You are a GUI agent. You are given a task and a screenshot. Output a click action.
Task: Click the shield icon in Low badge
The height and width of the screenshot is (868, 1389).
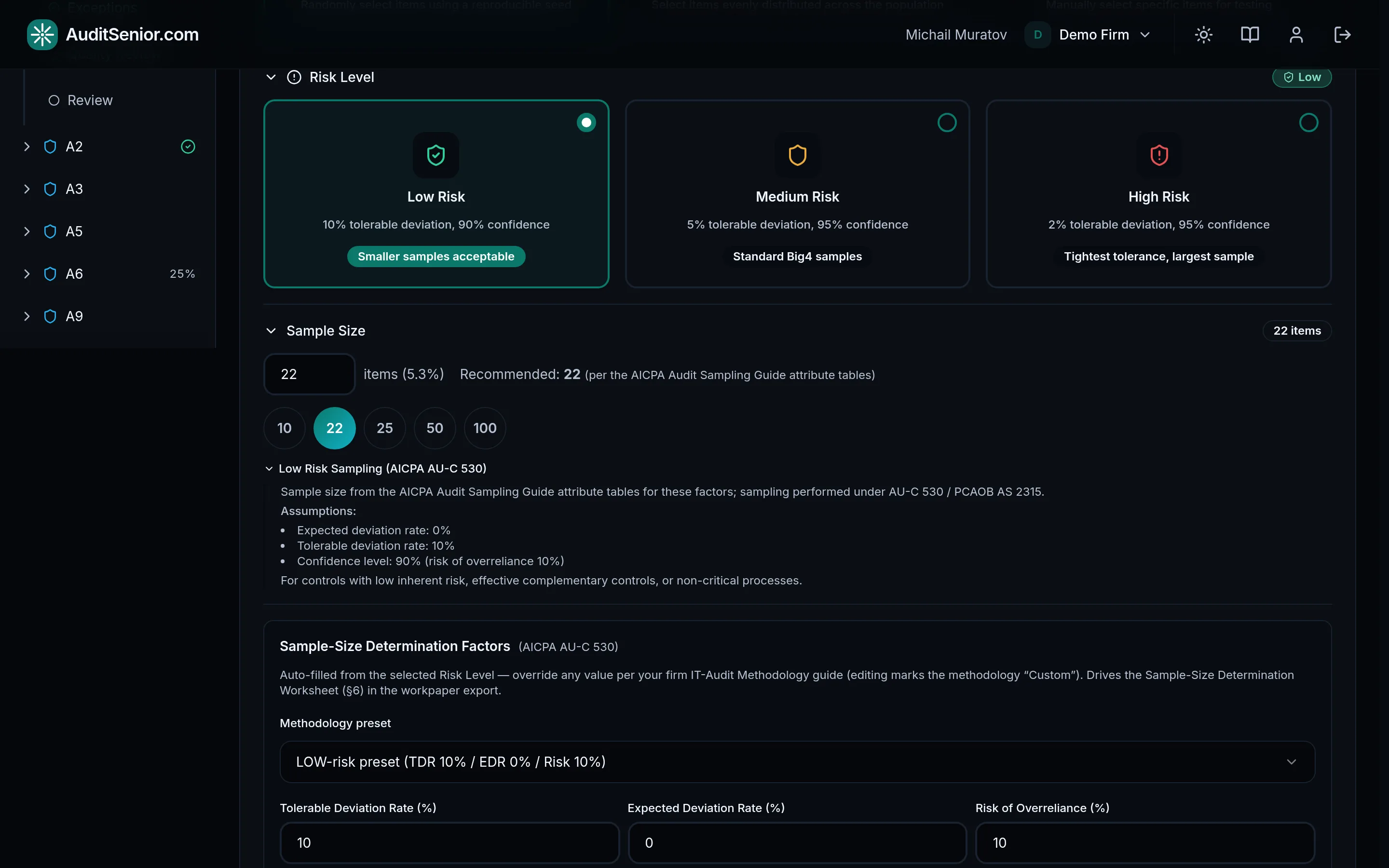tap(1288, 77)
